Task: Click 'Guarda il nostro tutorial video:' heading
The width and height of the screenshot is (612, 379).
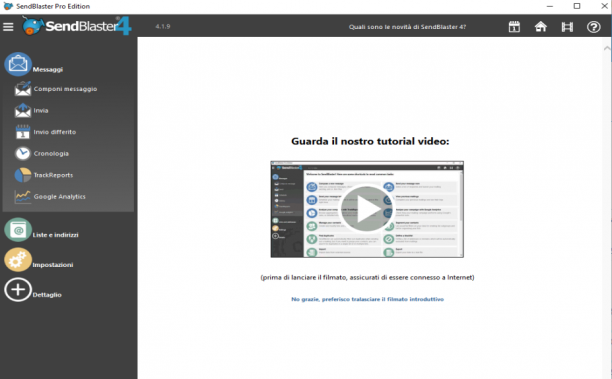Action: (x=370, y=141)
